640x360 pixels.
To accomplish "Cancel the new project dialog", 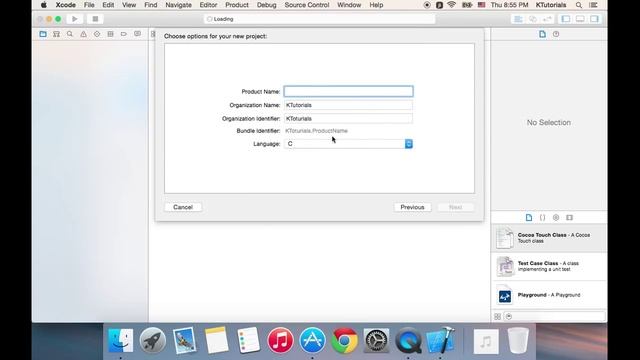I will pyautogui.click(x=183, y=207).
